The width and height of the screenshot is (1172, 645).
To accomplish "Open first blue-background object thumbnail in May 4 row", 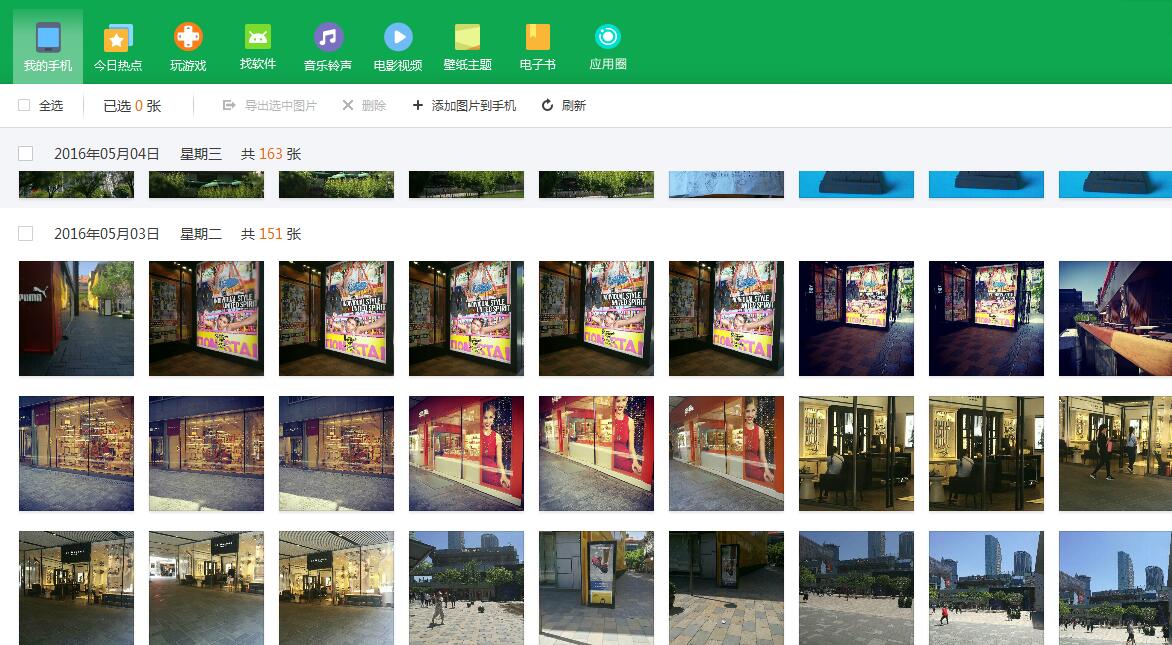I will (856, 184).
